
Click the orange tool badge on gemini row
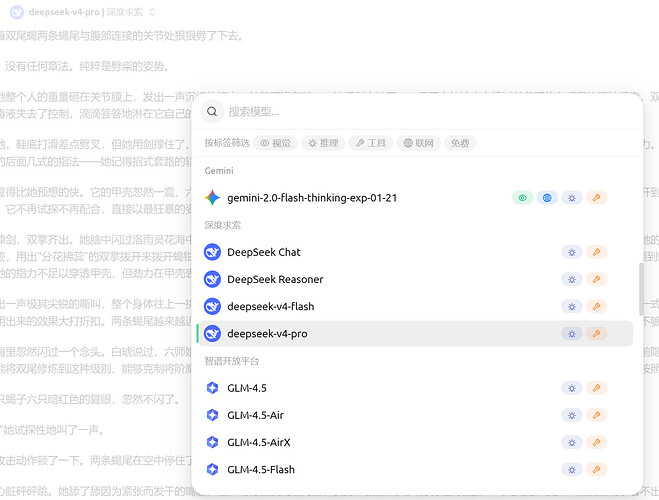[x=596, y=198]
